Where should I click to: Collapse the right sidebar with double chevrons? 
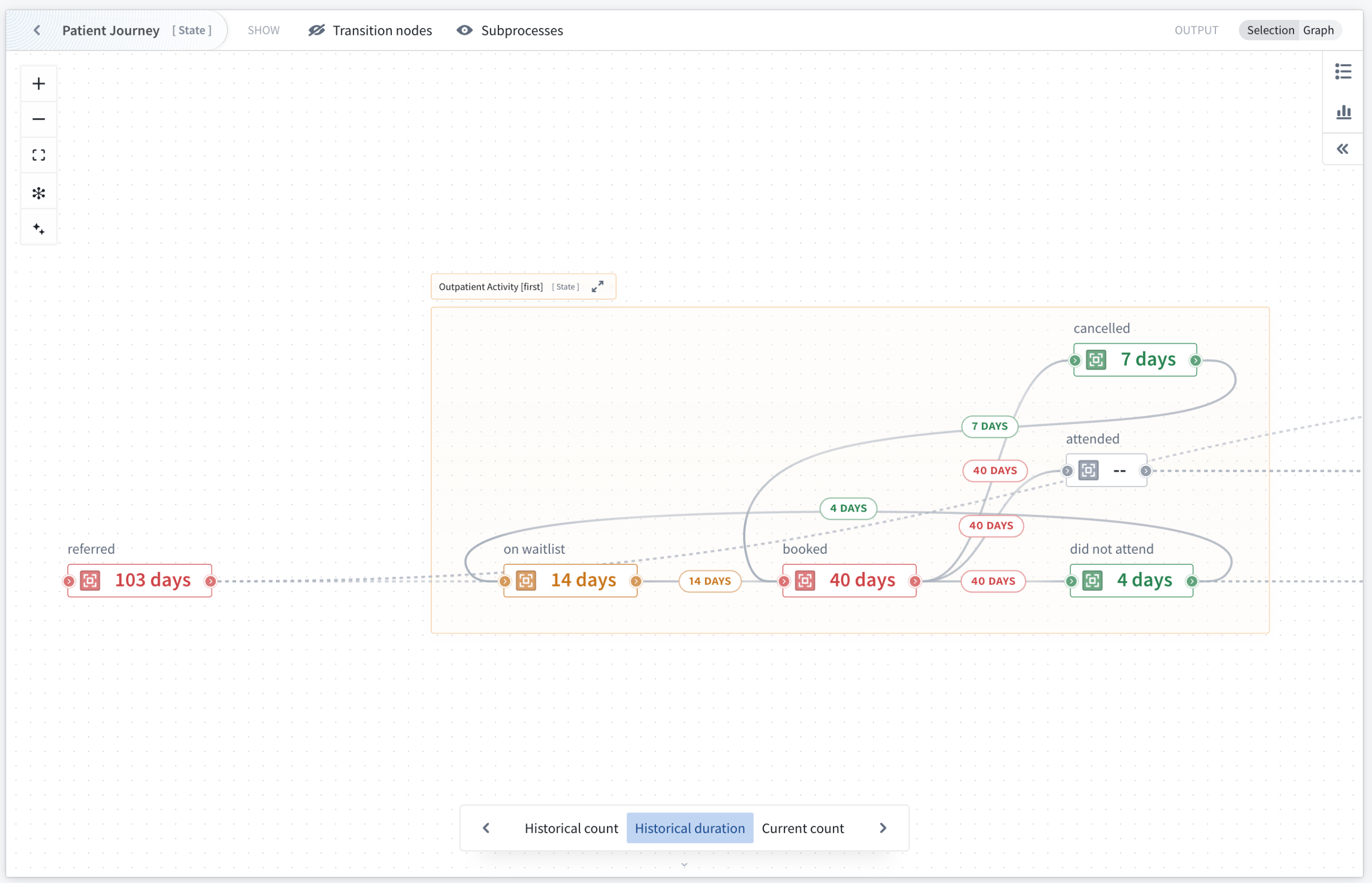(x=1344, y=149)
